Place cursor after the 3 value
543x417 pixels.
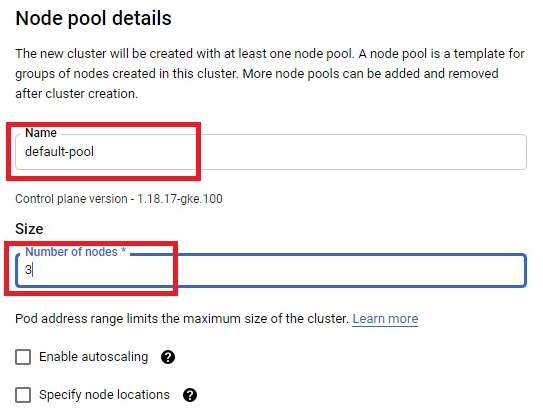[x=33, y=270]
